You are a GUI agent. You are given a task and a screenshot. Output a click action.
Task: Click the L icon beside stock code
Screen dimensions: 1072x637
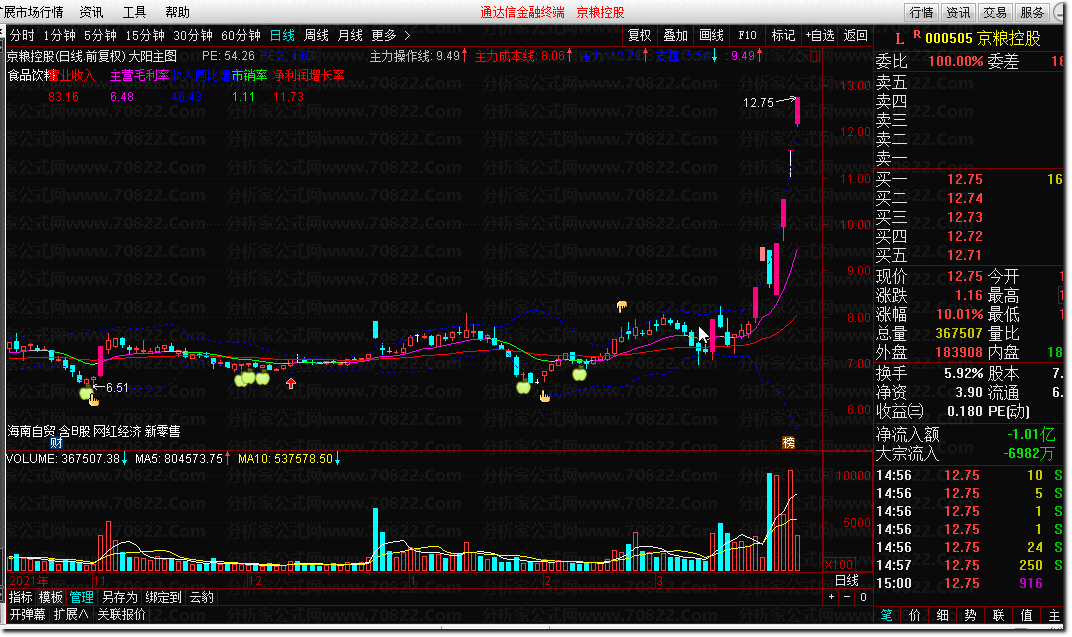(x=899, y=39)
